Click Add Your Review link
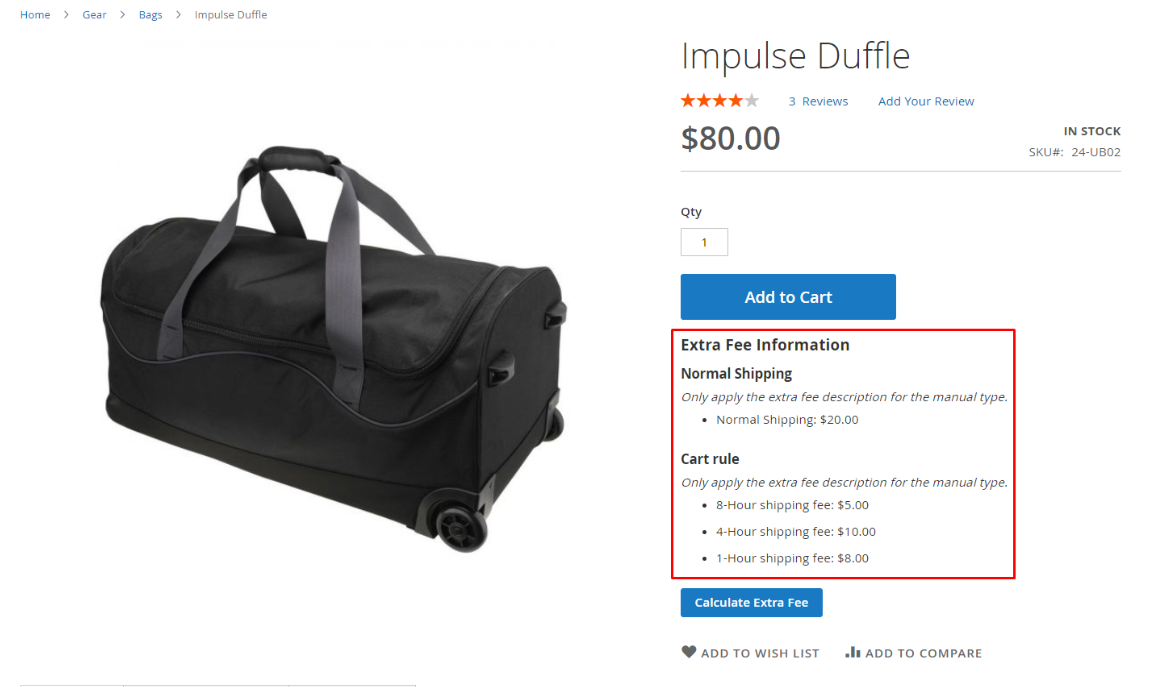This screenshot has width=1155, height=687. click(926, 101)
